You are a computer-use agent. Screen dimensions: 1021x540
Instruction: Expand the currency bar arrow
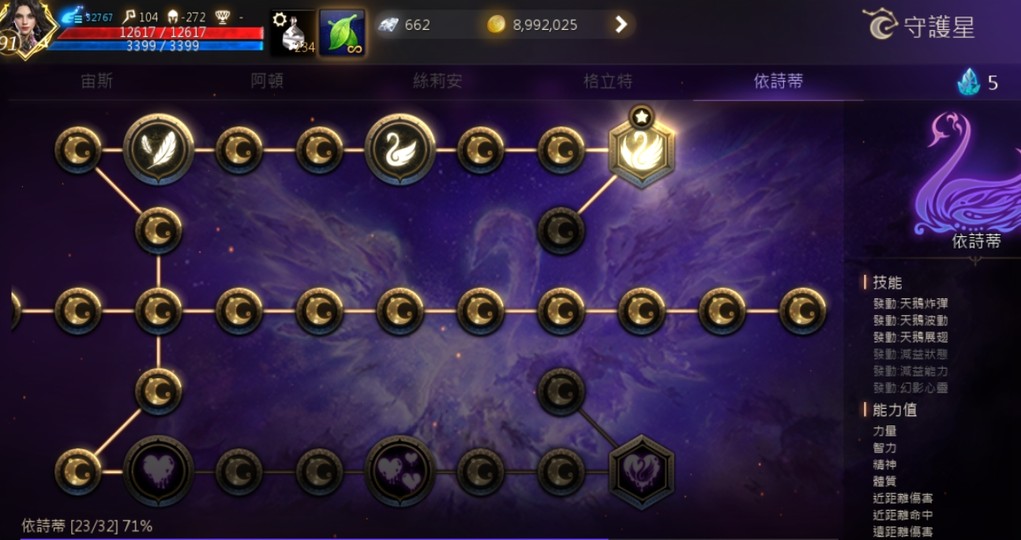[x=621, y=25]
